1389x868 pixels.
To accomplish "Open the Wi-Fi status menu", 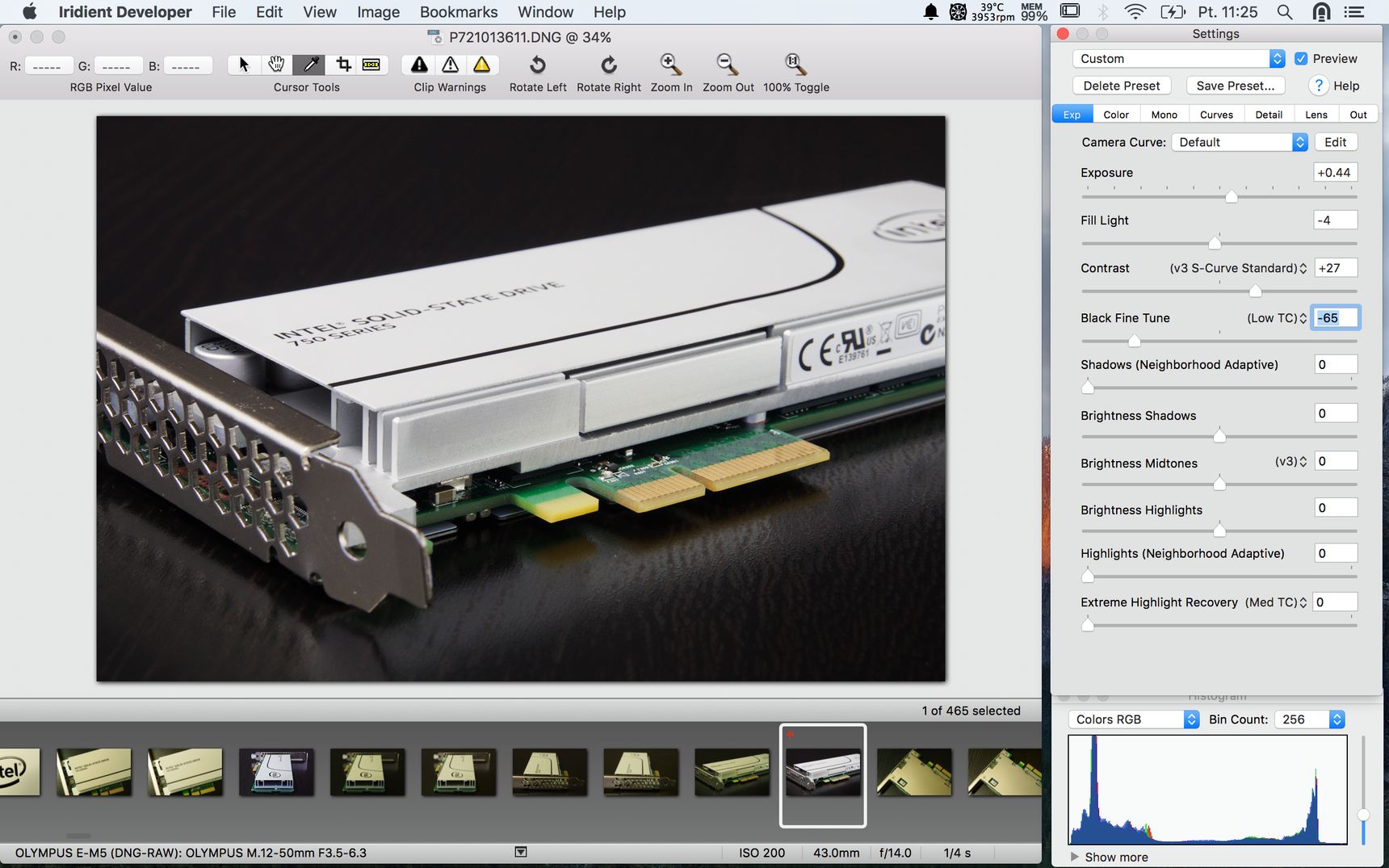I will tap(1135, 11).
